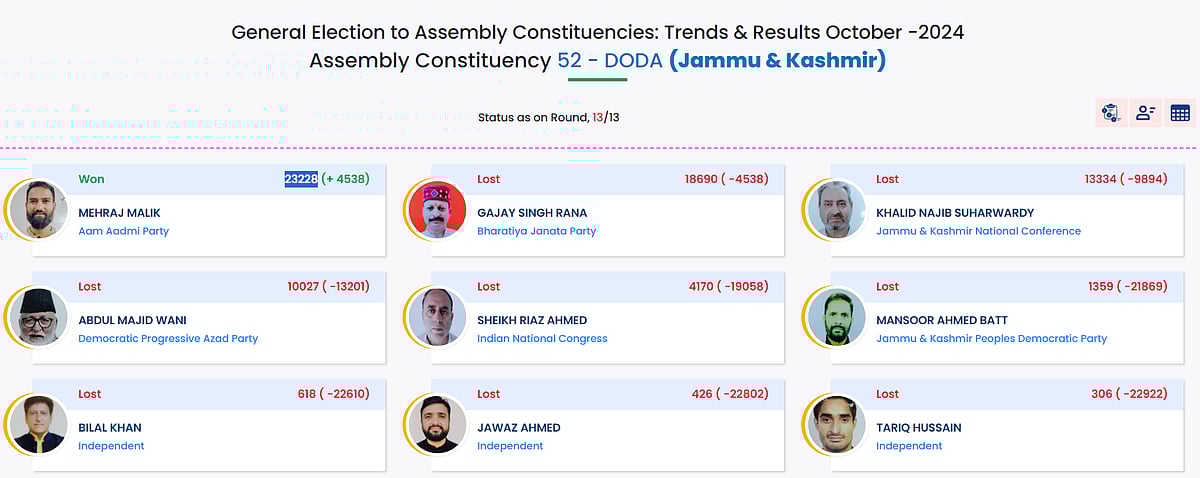
Task: Click the Aam Aadmi Party label
Action: click(124, 231)
